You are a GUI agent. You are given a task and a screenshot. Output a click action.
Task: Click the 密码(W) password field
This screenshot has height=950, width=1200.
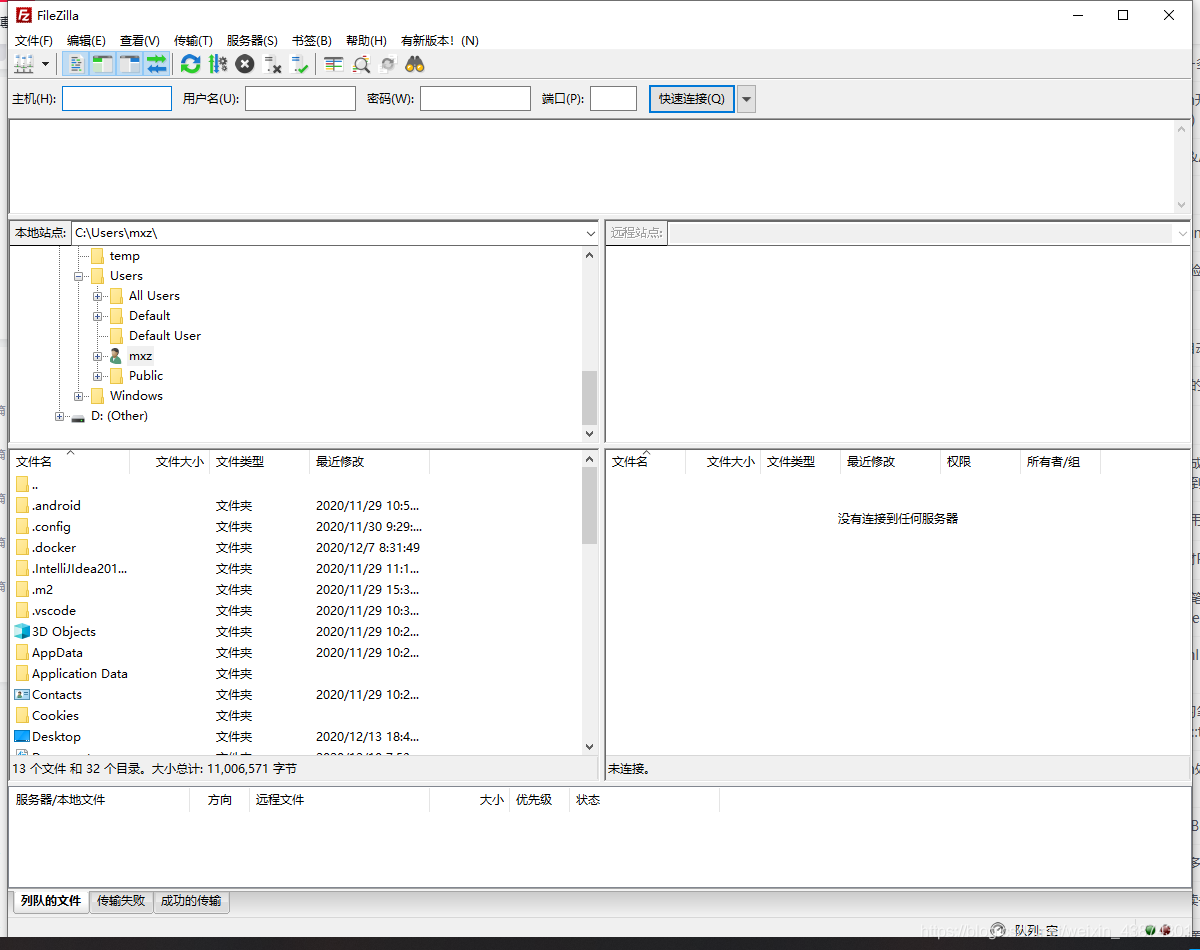pyautogui.click(x=475, y=98)
